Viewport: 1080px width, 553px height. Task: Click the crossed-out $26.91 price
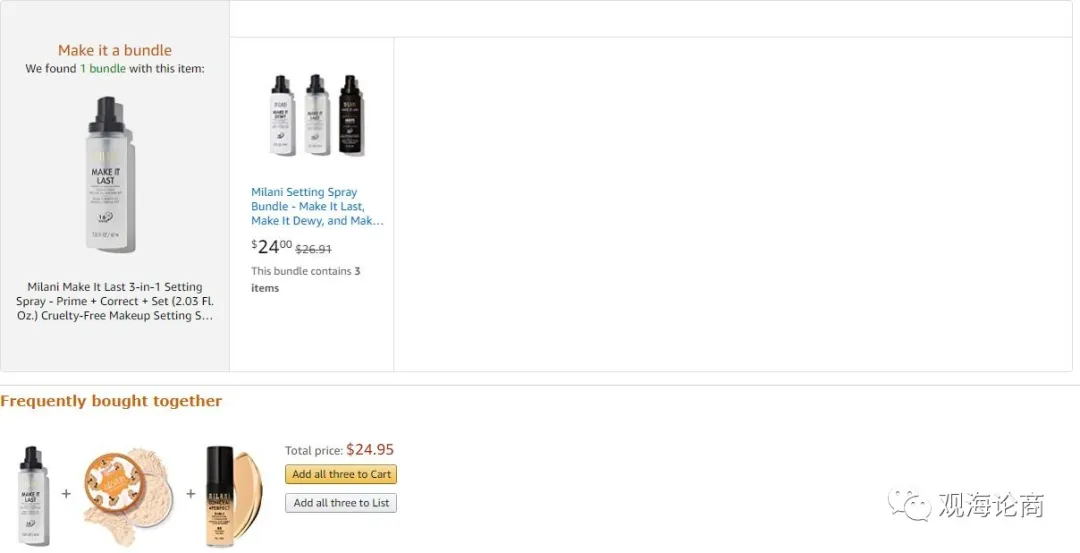click(313, 249)
